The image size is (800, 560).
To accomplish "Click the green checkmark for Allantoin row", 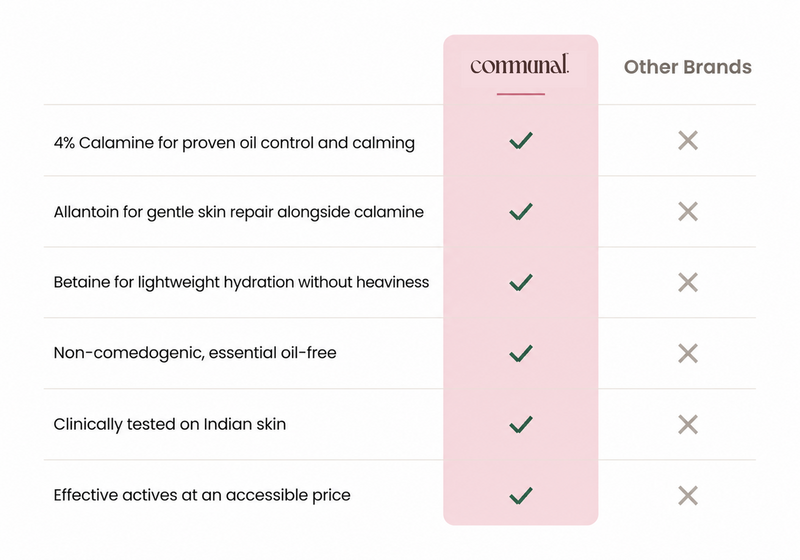I will (521, 211).
